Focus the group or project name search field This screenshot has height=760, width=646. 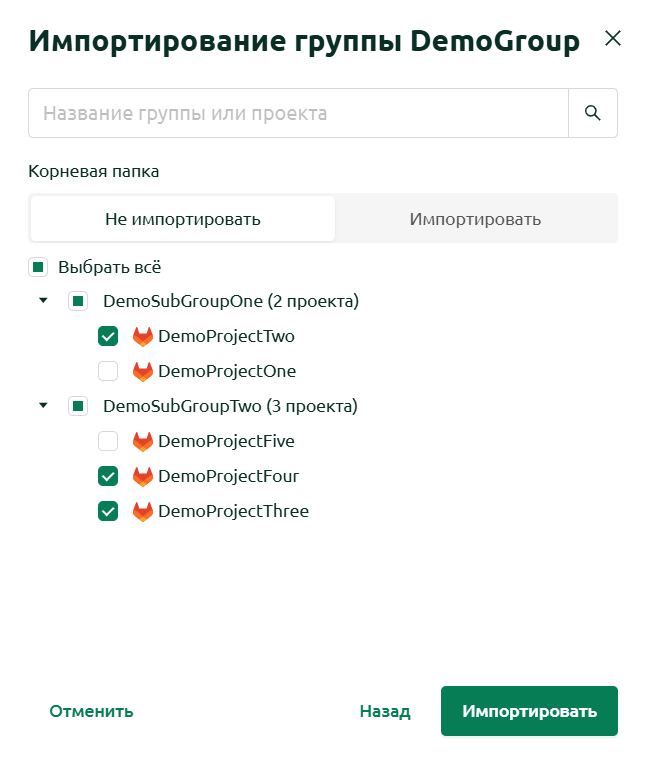pos(298,113)
